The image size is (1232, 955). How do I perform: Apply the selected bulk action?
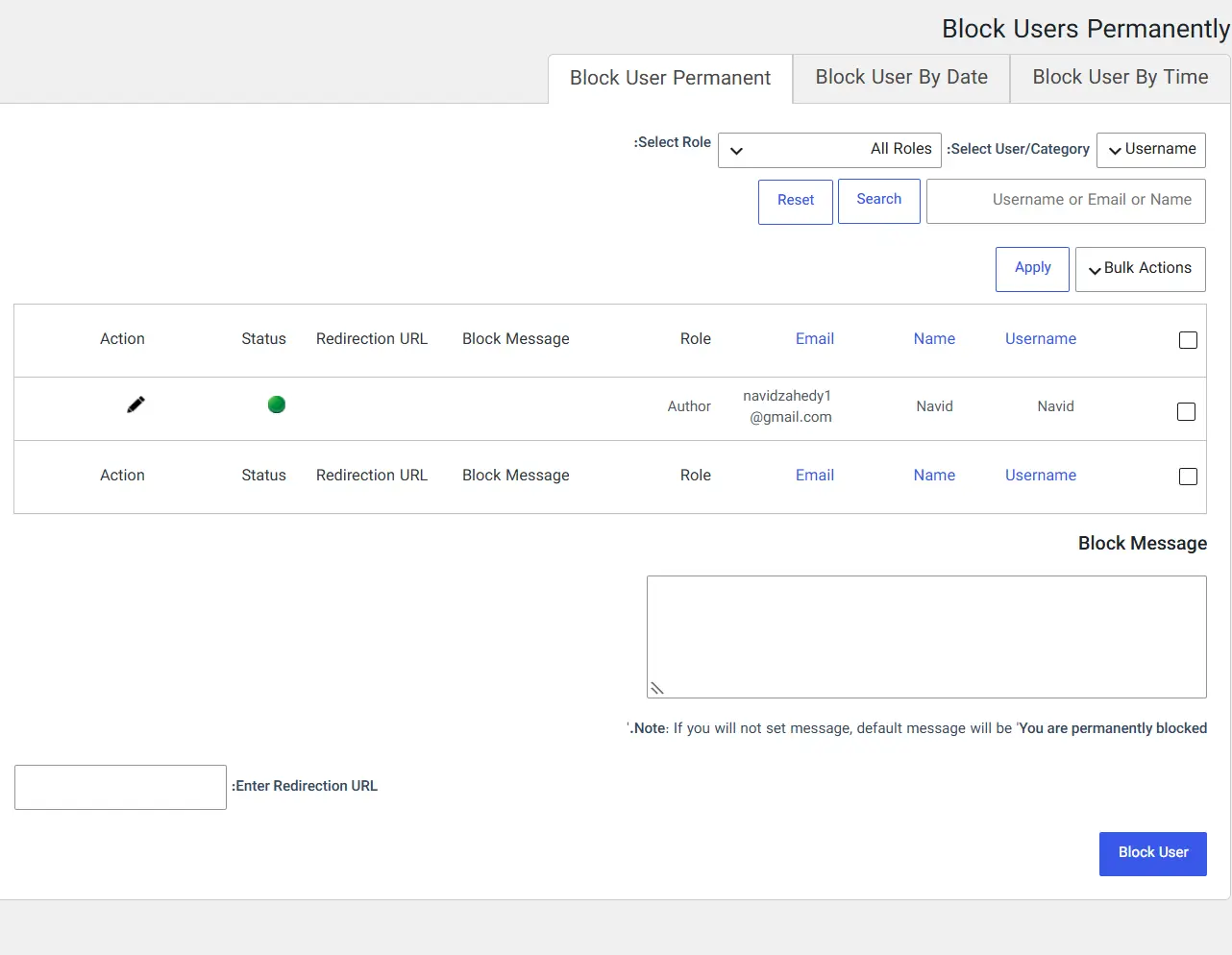[x=1032, y=269]
